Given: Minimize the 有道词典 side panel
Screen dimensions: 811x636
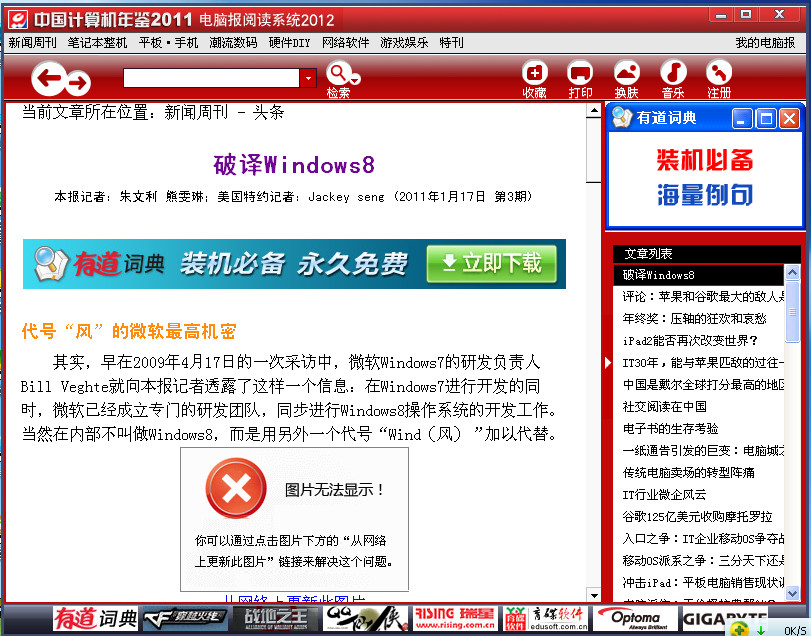Looking at the screenshot, I should point(742,118).
